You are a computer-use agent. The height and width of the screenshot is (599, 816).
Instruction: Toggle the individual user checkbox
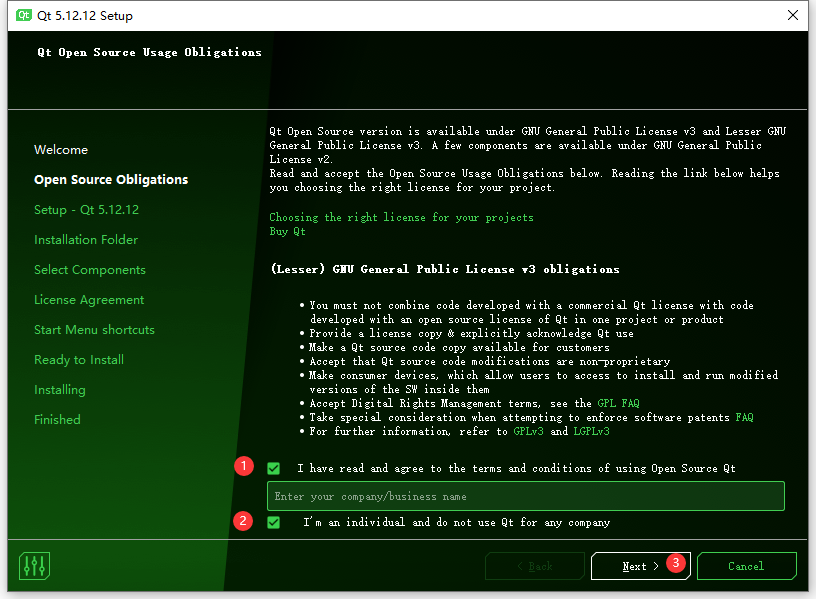click(x=274, y=522)
